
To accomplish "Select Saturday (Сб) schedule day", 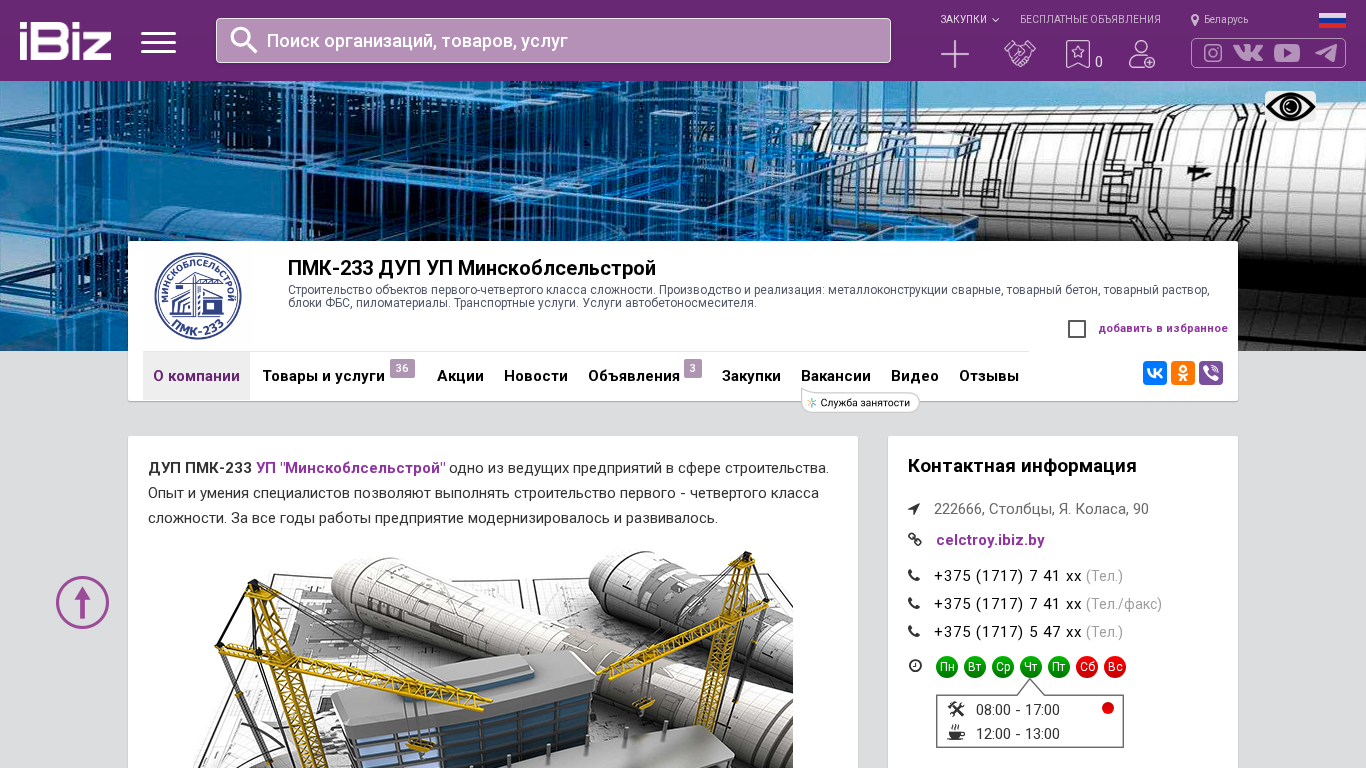I will click(1087, 667).
